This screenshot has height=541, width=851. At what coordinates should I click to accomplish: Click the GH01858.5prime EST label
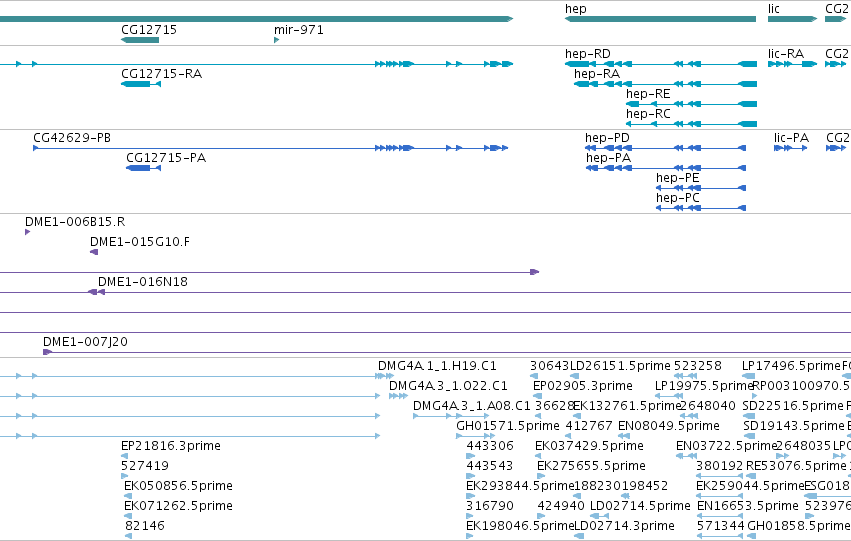click(799, 526)
